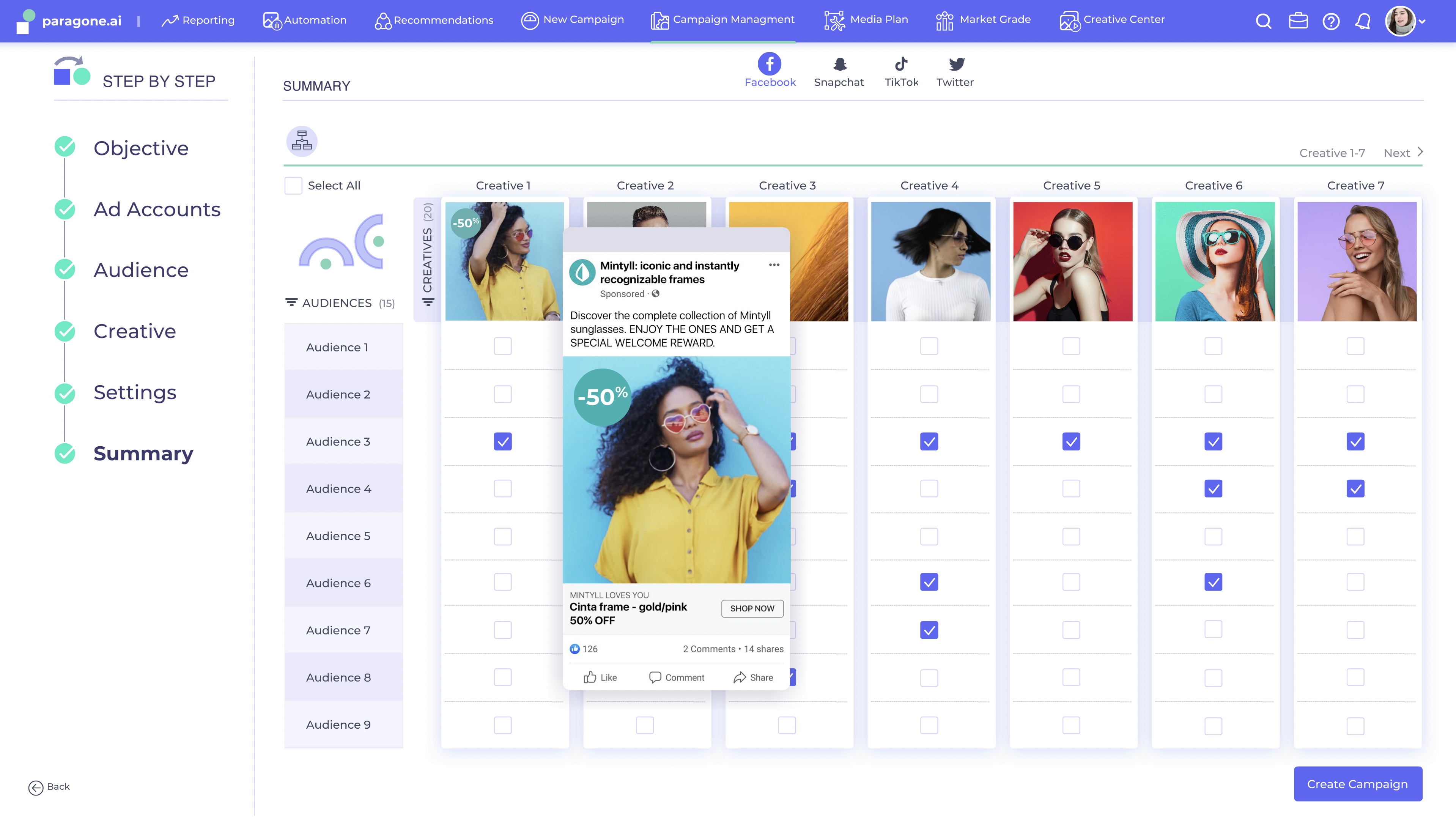Click the Create Campaign button

pos(1357,784)
